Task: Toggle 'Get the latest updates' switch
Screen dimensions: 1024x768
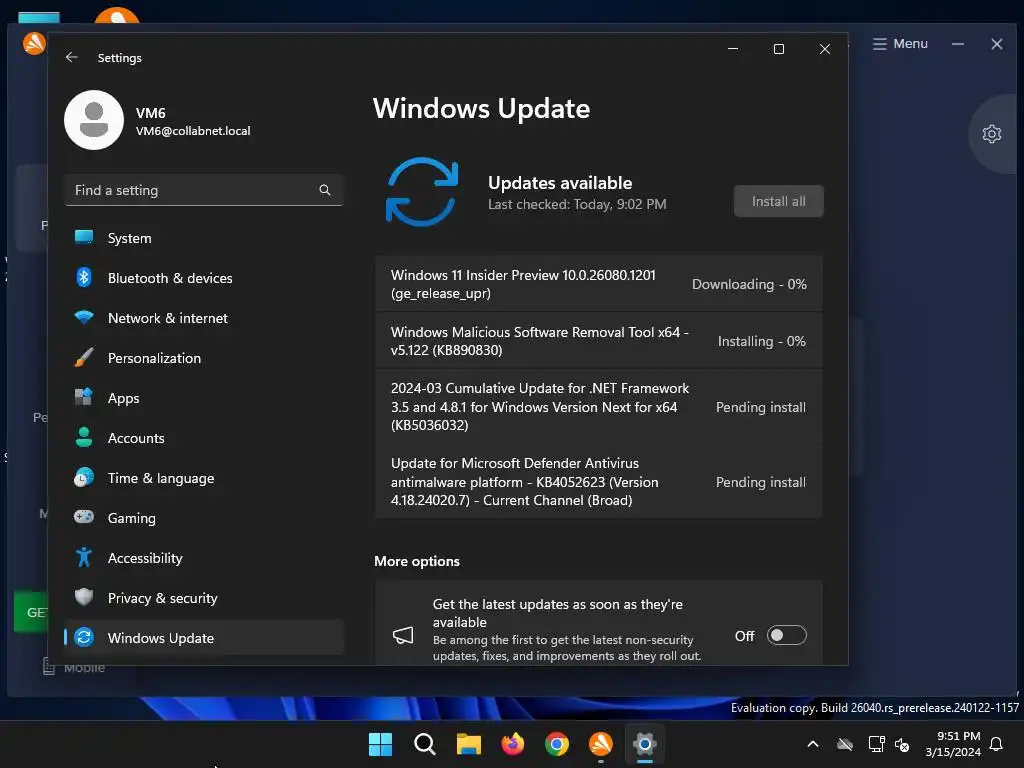Action: (x=786, y=635)
